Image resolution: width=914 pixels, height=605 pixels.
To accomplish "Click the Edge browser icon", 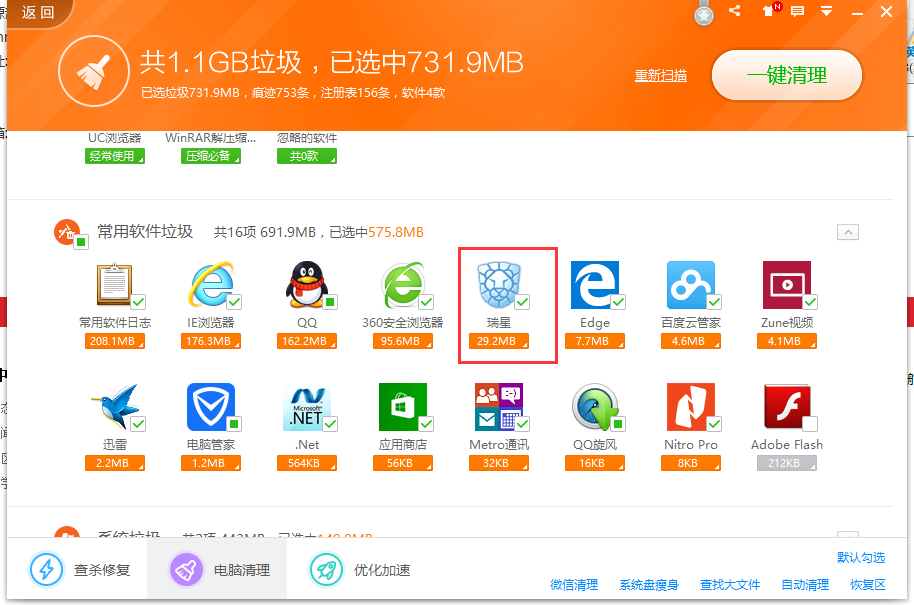I will pyautogui.click(x=595, y=284).
